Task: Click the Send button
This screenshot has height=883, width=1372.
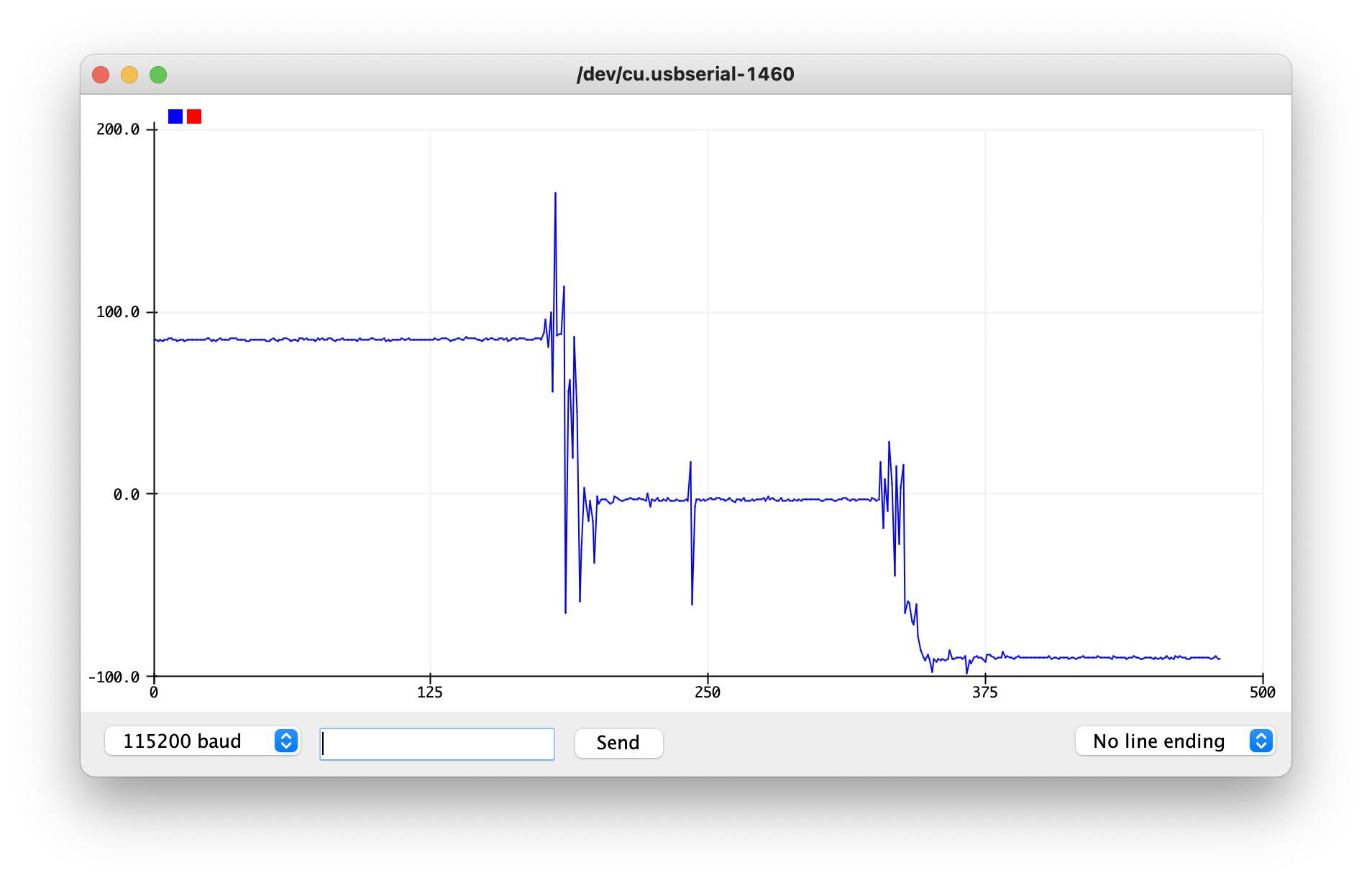Action: (x=618, y=743)
